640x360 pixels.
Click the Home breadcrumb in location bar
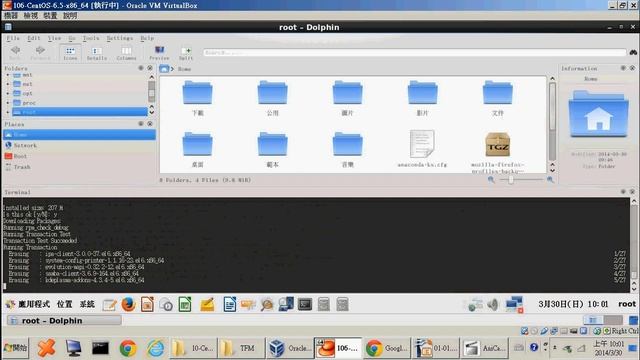pos(184,69)
